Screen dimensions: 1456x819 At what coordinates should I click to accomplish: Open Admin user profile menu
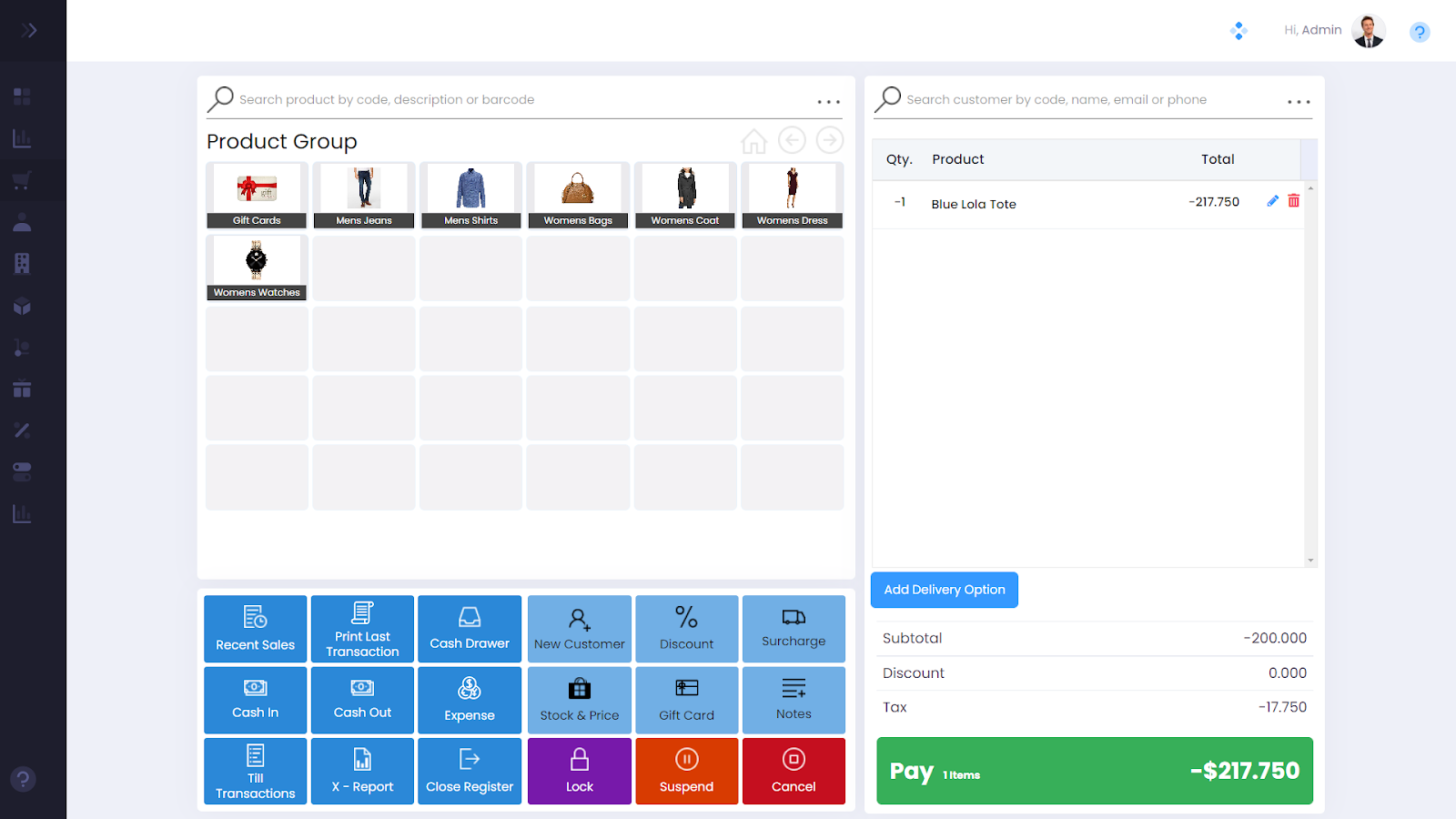point(1368,31)
